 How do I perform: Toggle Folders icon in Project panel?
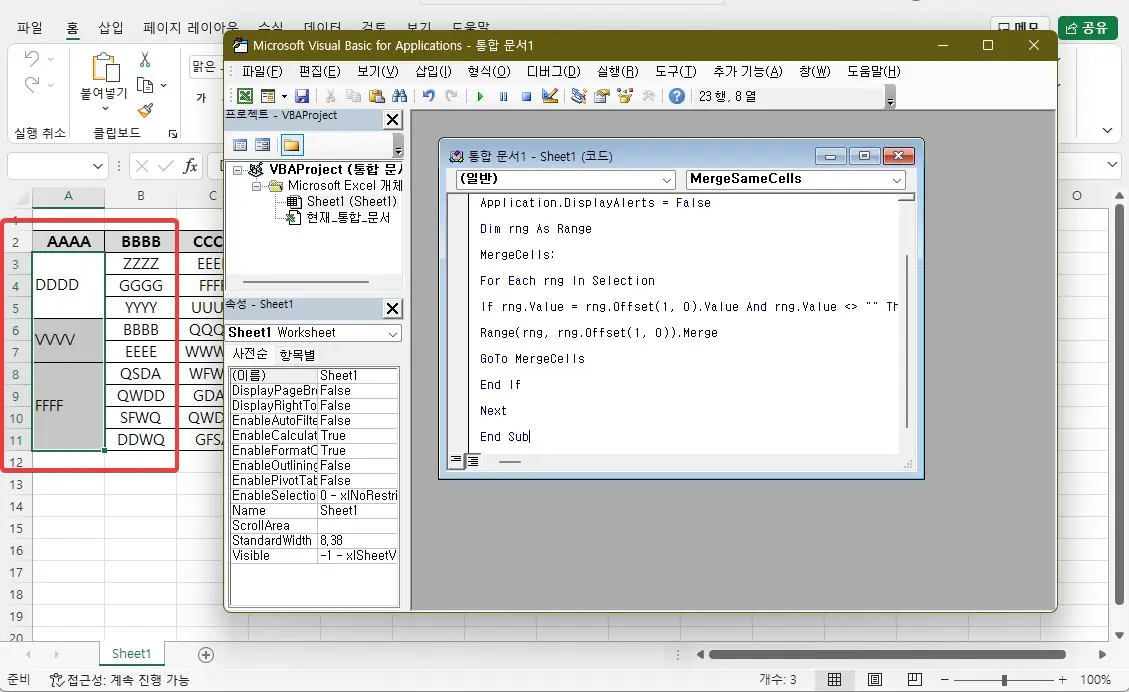pos(292,145)
